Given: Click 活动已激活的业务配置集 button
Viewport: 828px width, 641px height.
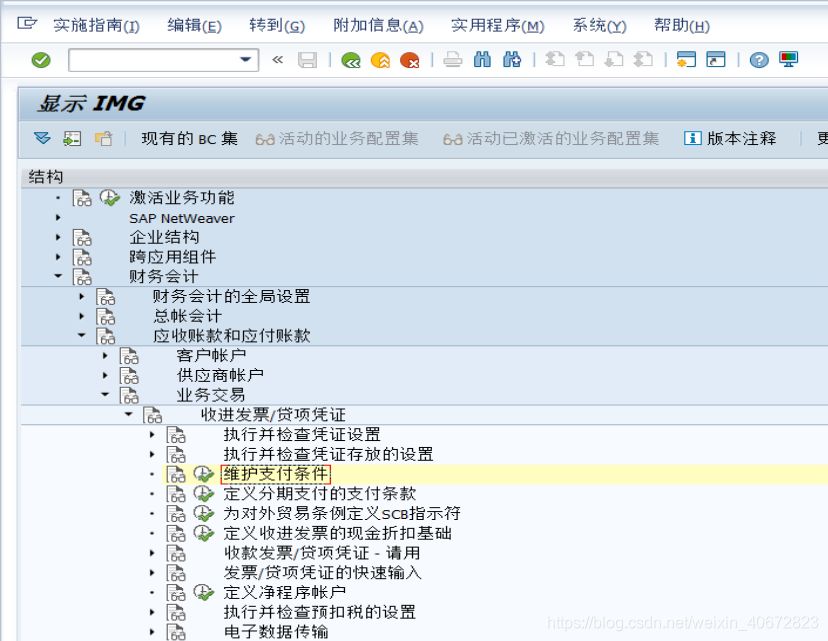Looking at the screenshot, I should point(551,138).
